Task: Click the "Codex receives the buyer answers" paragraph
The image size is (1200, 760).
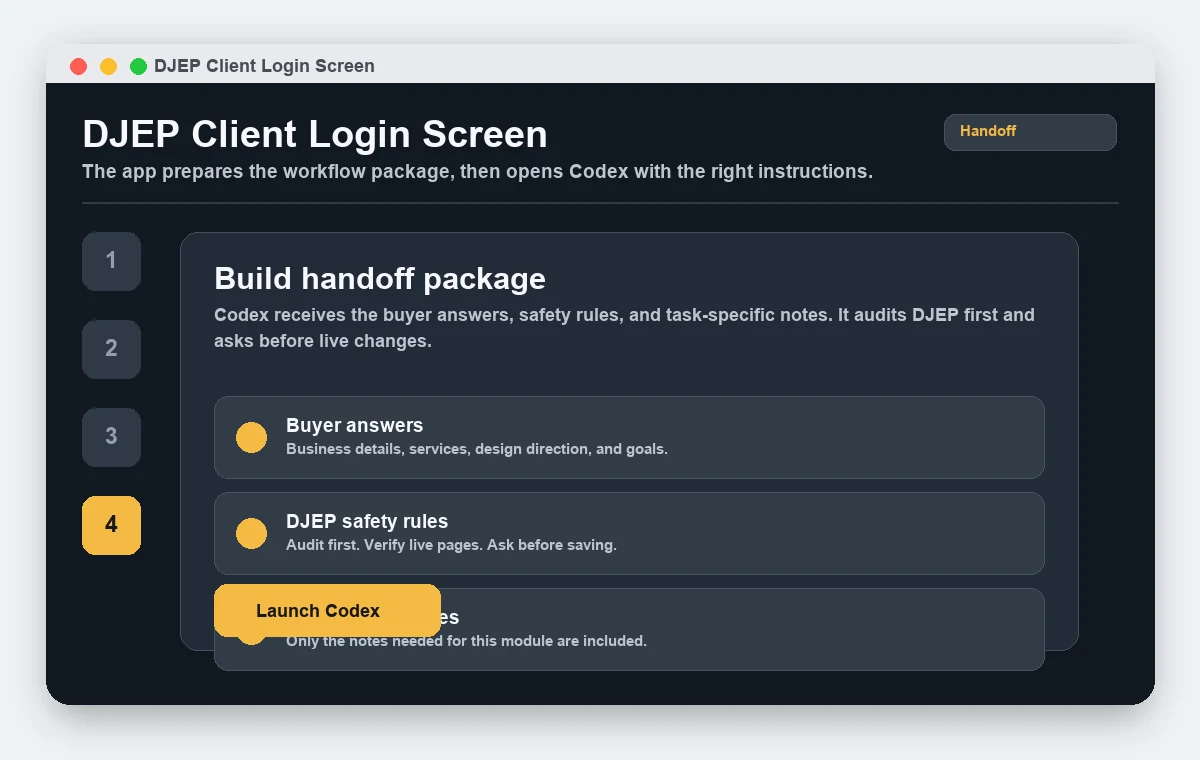Action: (624, 327)
